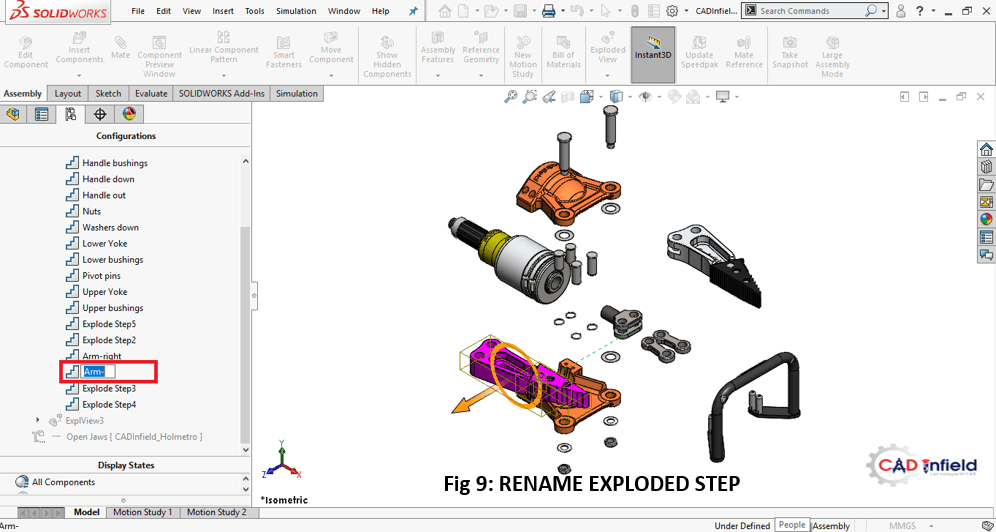Click the Print icon
Viewport: 996px width, 532px height.
click(x=549, y=11)
